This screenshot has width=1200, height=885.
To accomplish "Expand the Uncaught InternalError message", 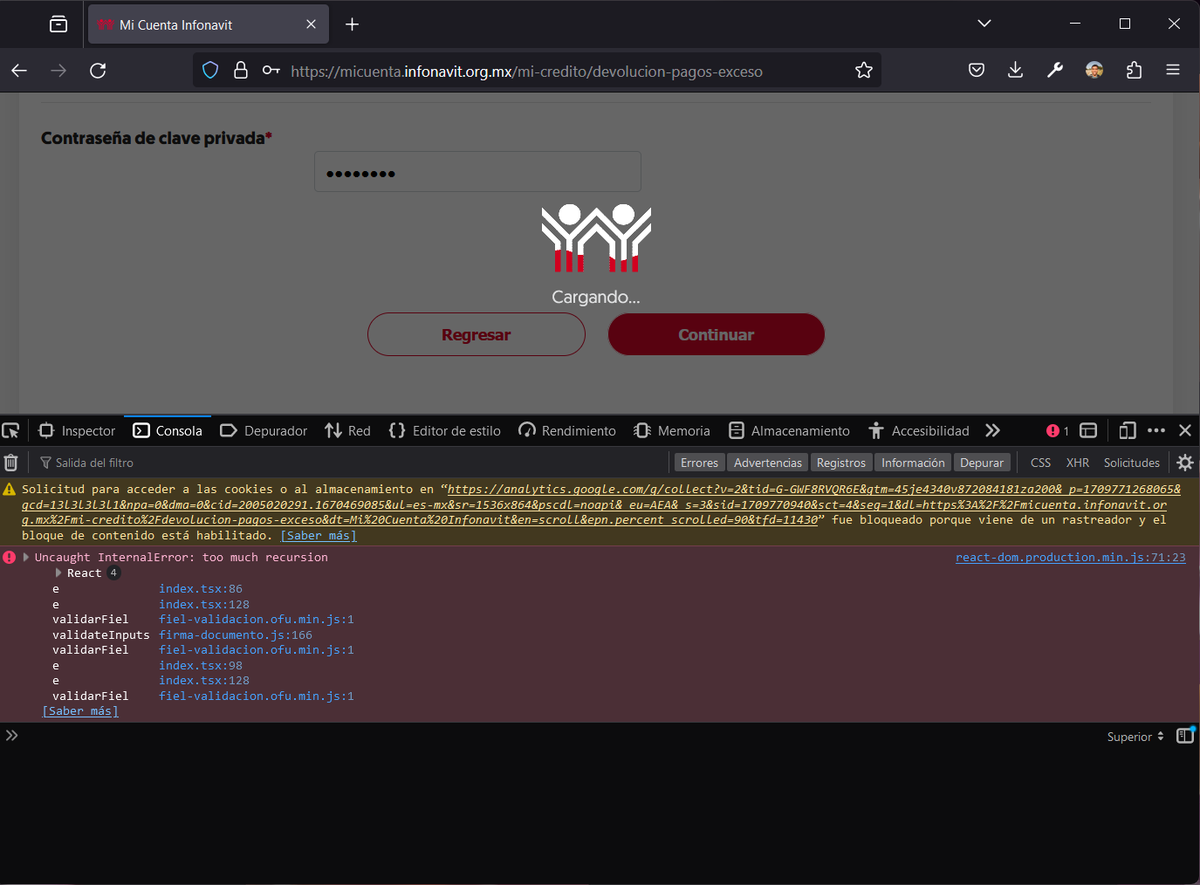I will click(x=27, y=557).
